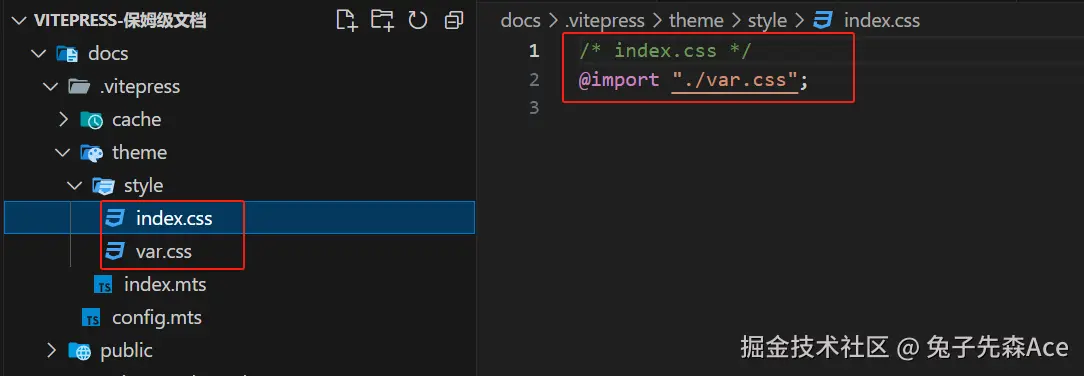Viewport: 1084px width, 376px height.
Task: Select the .vitepress breadcrumb segment
Action: [x=605, y=20]
